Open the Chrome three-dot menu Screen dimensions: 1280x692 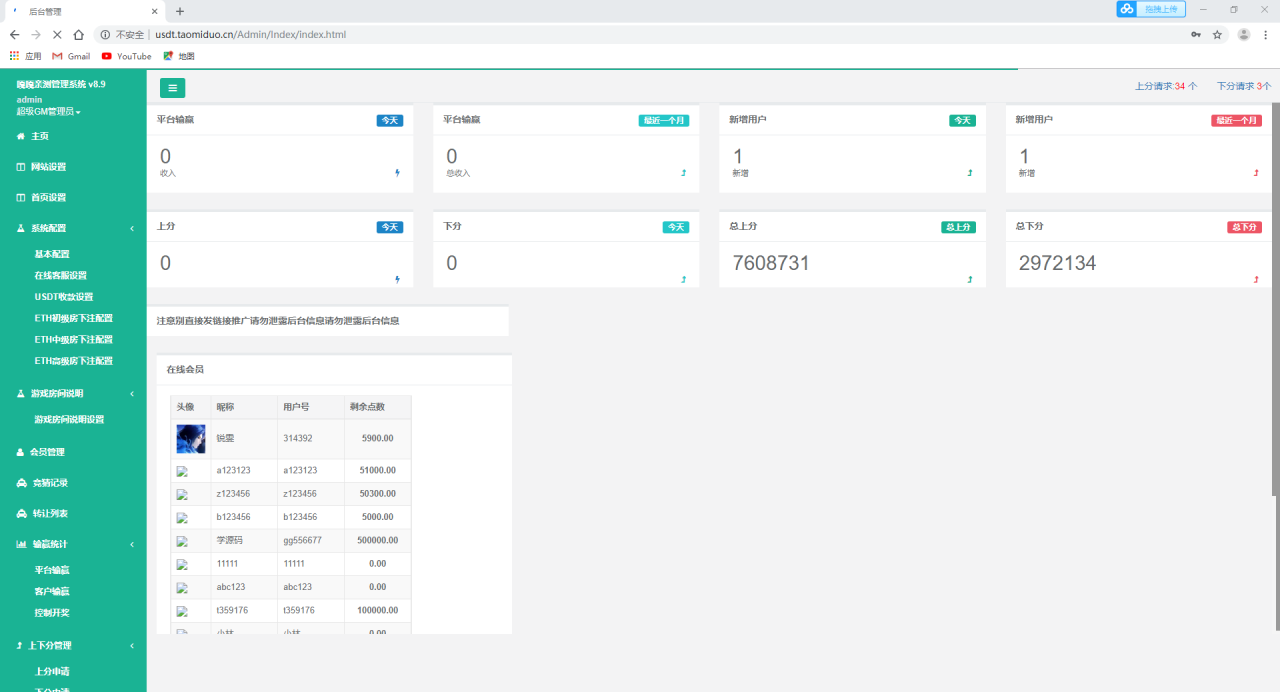pos(1267,34)
